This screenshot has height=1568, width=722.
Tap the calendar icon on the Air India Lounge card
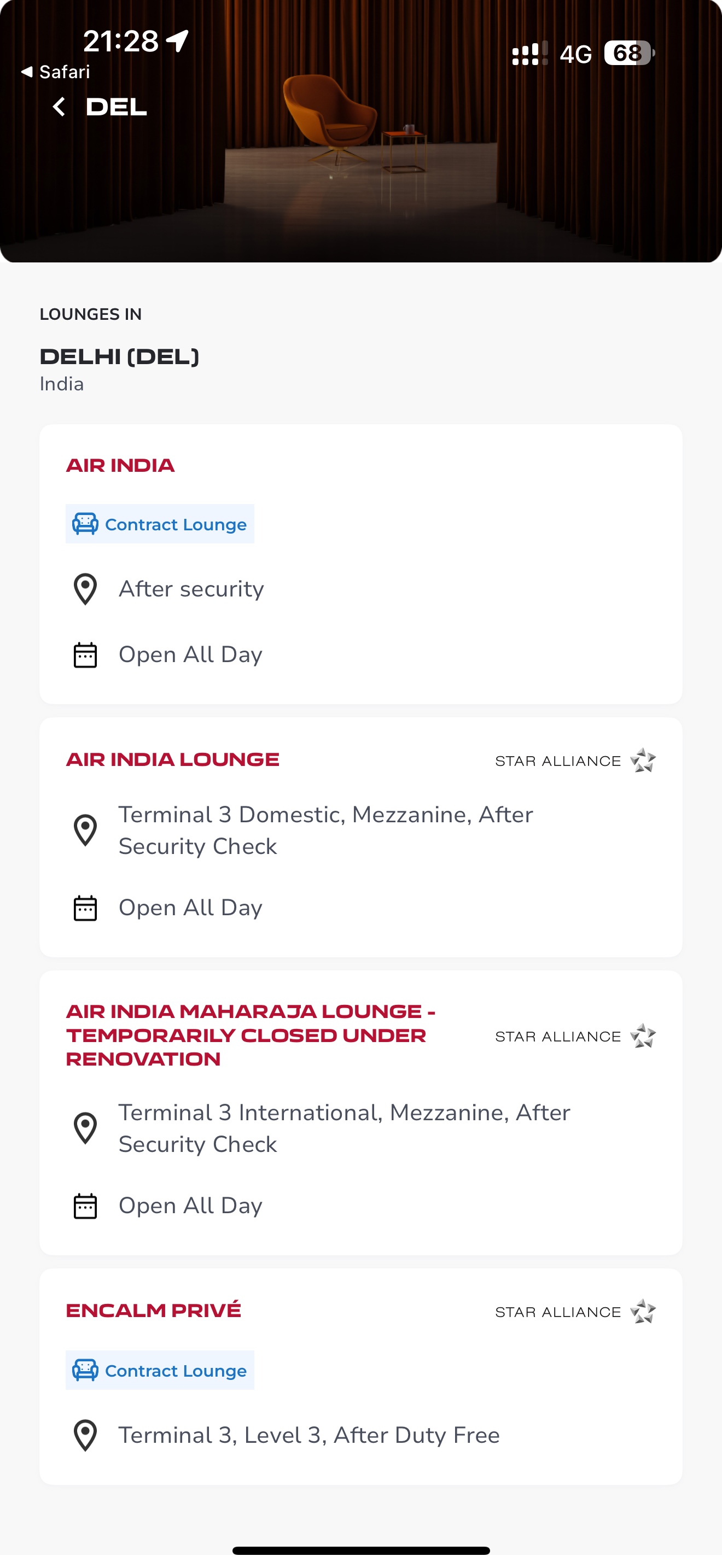[x=85, y=908]
